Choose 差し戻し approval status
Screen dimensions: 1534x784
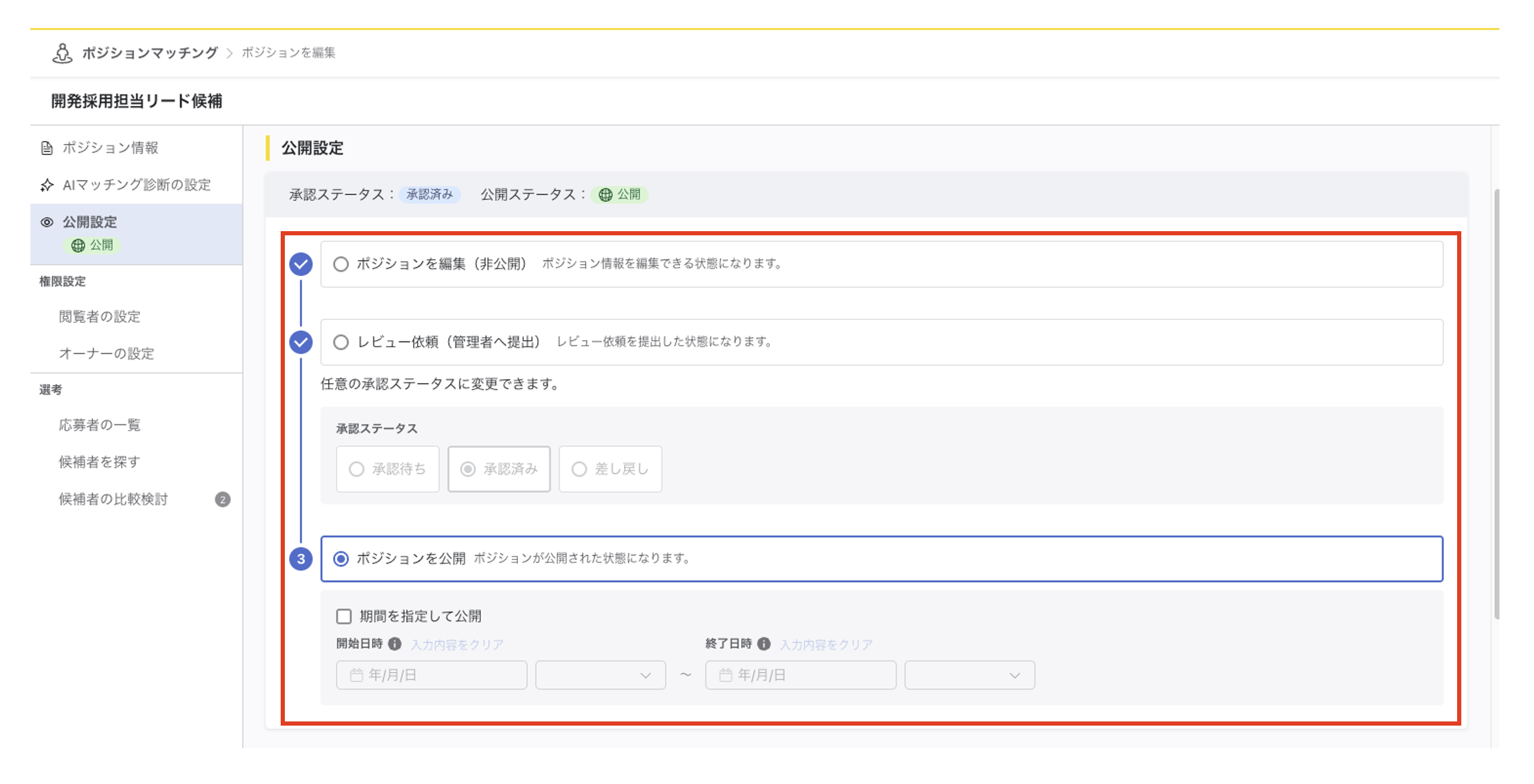coord(610,469)
